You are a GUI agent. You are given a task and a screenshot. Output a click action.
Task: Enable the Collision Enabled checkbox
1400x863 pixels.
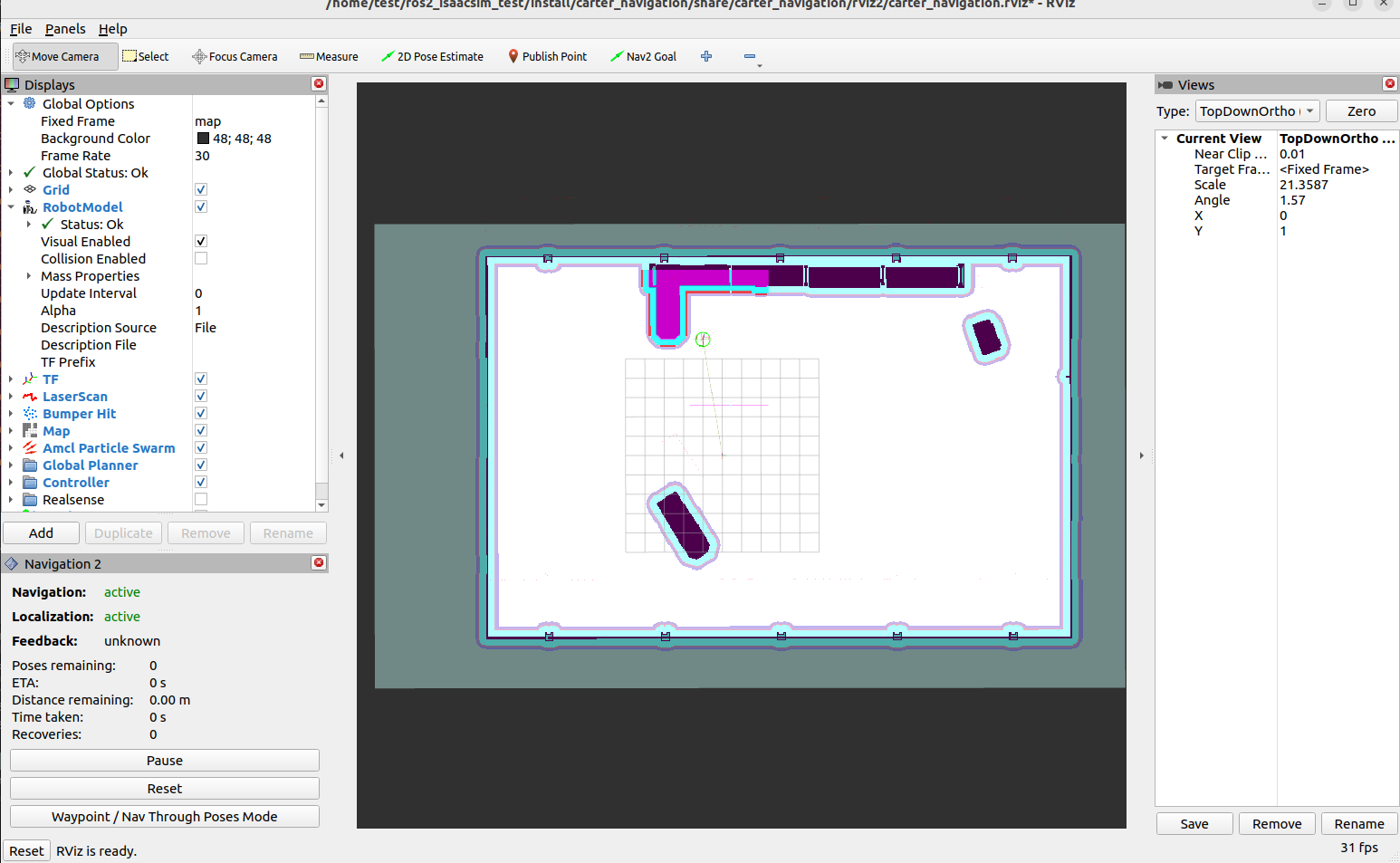[x=200, y=257]
